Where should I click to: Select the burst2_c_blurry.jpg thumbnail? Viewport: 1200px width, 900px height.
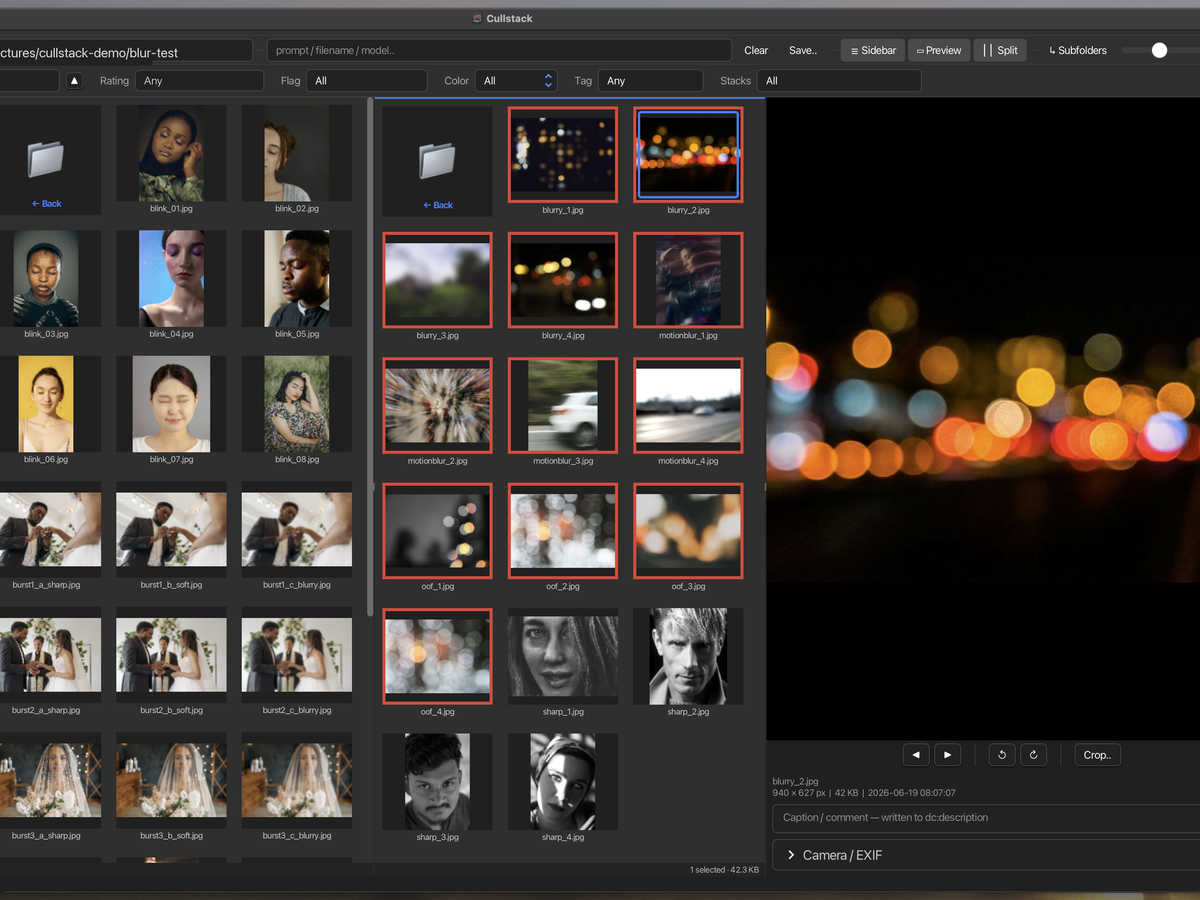(x=297, y=654)
